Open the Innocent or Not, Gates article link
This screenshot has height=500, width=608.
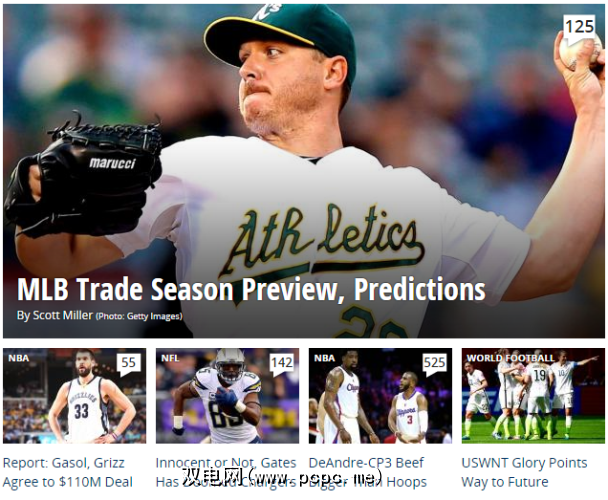pos(226,472)
